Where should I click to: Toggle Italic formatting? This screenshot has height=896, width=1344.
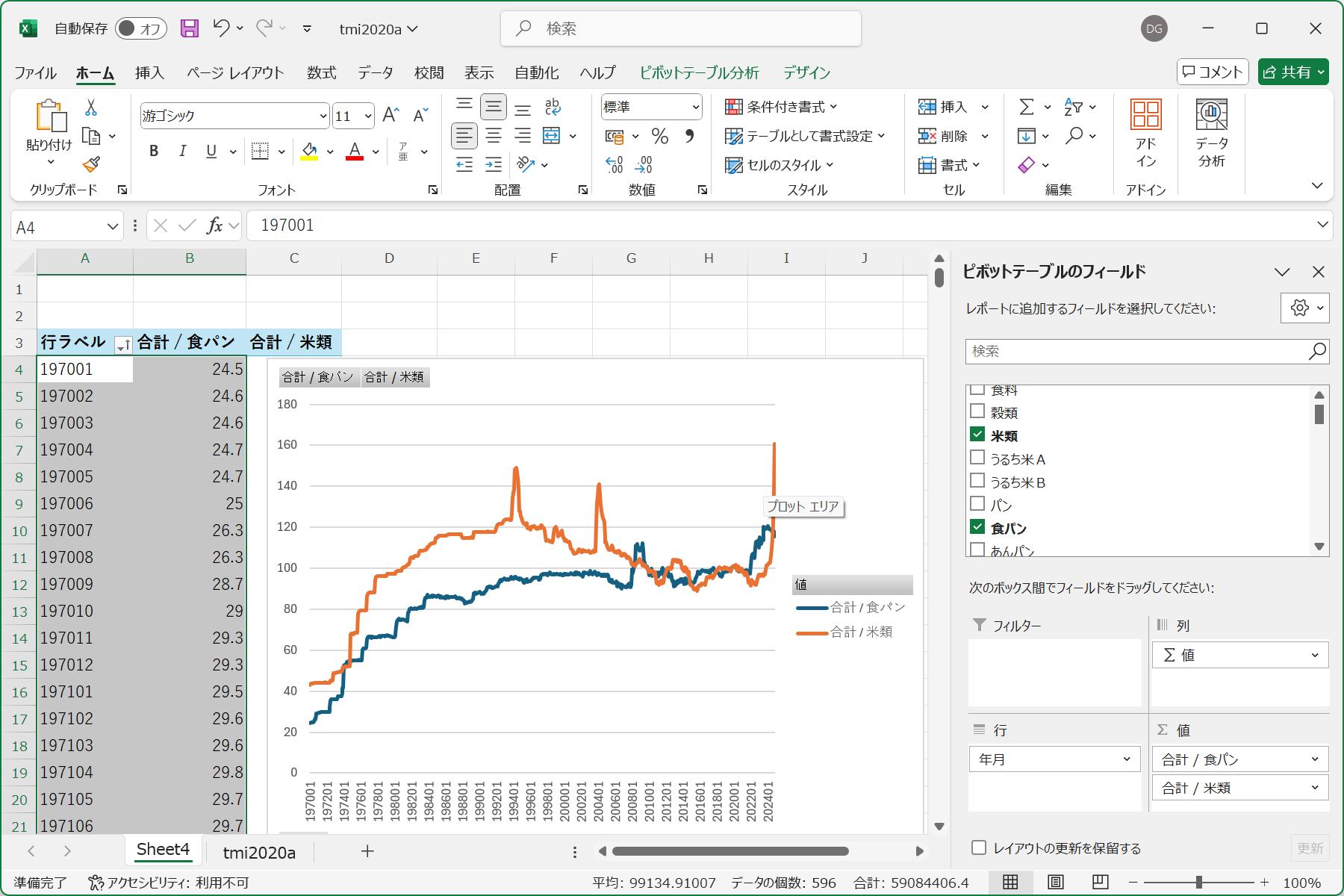182,152
